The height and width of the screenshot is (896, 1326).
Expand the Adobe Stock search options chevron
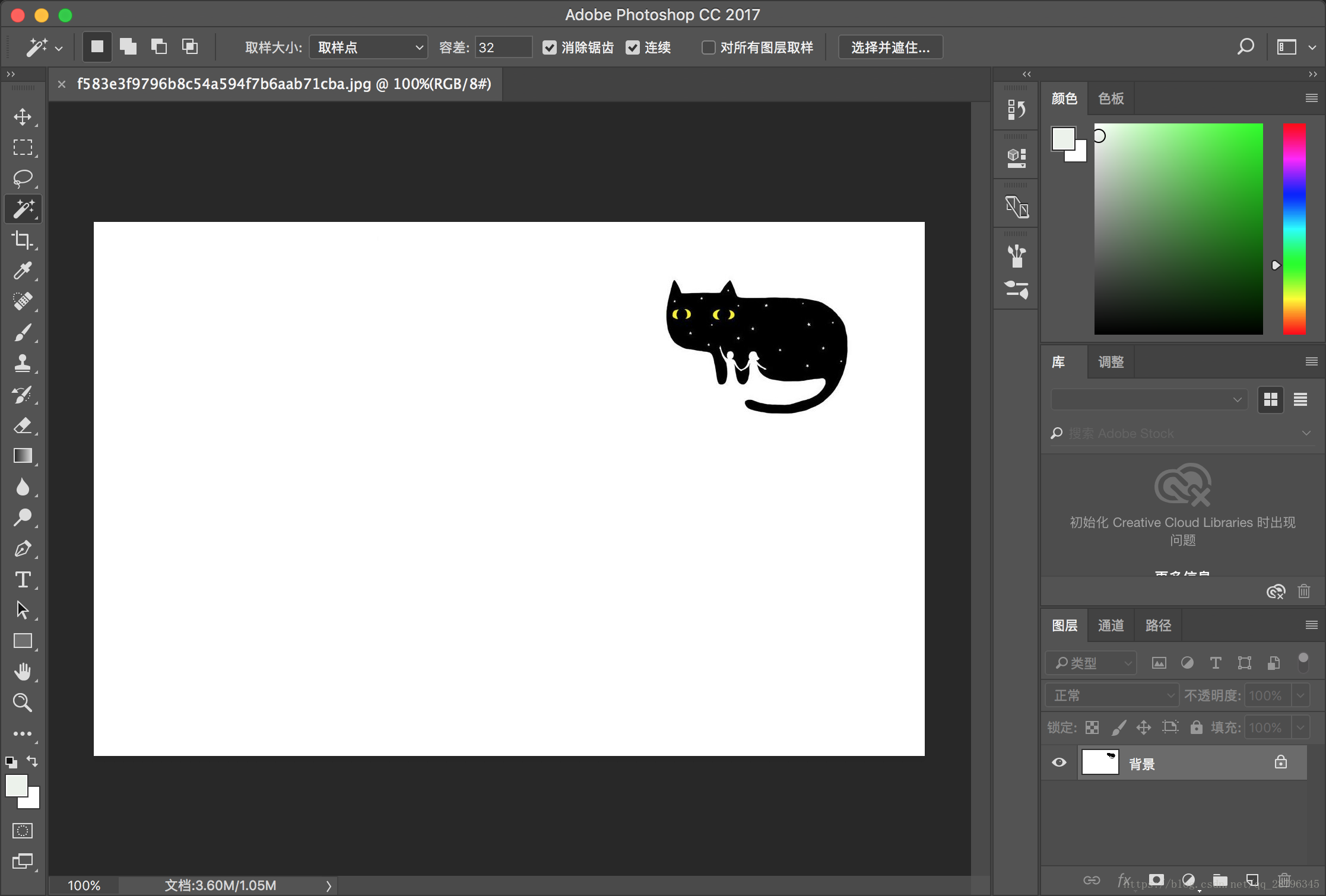pyautogui.click(x=1306, y=433)
